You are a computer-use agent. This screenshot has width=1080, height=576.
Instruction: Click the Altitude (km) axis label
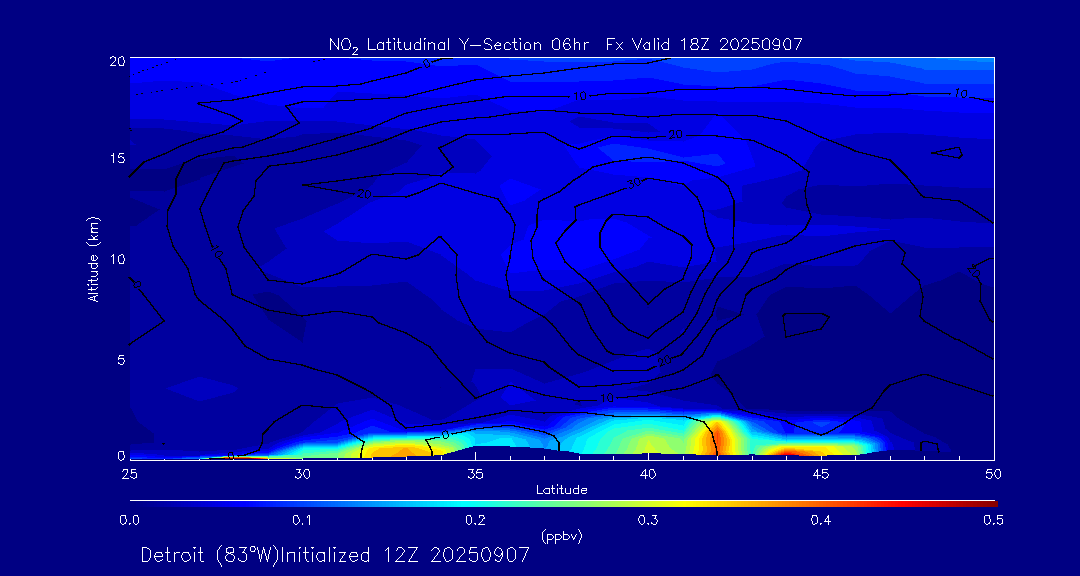coord(93,258)
